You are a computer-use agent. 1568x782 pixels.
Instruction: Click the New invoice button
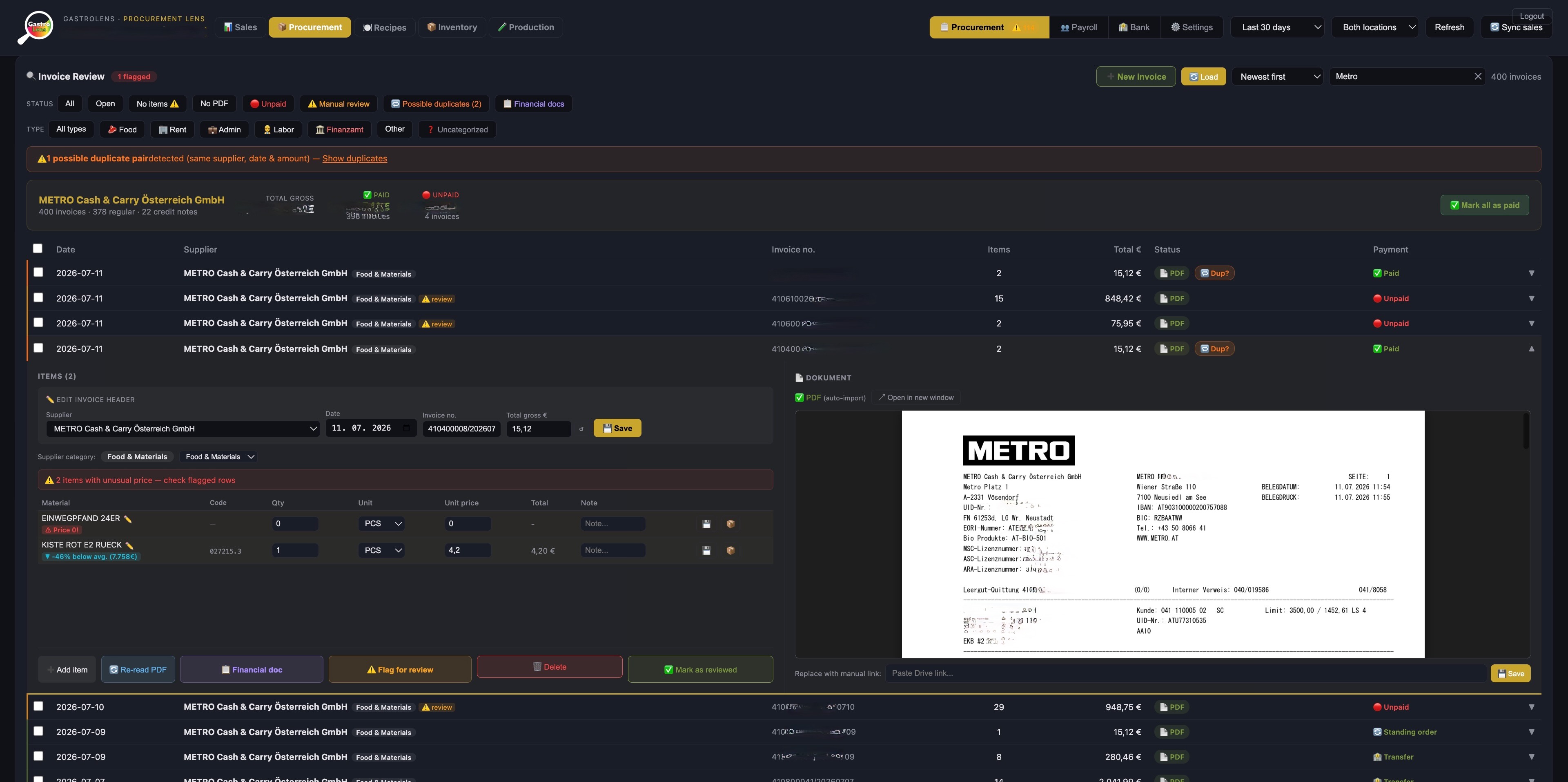(x=1136, y=77)
